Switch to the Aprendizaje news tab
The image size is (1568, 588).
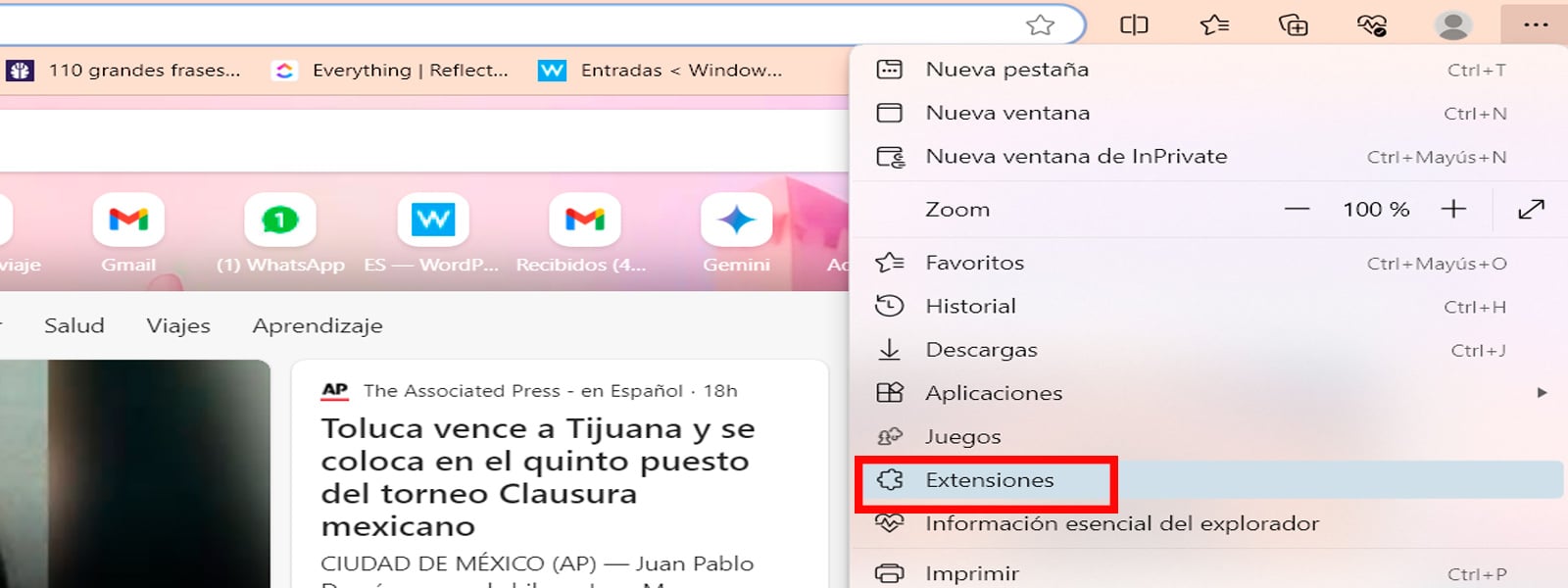[x=318, y=326]
